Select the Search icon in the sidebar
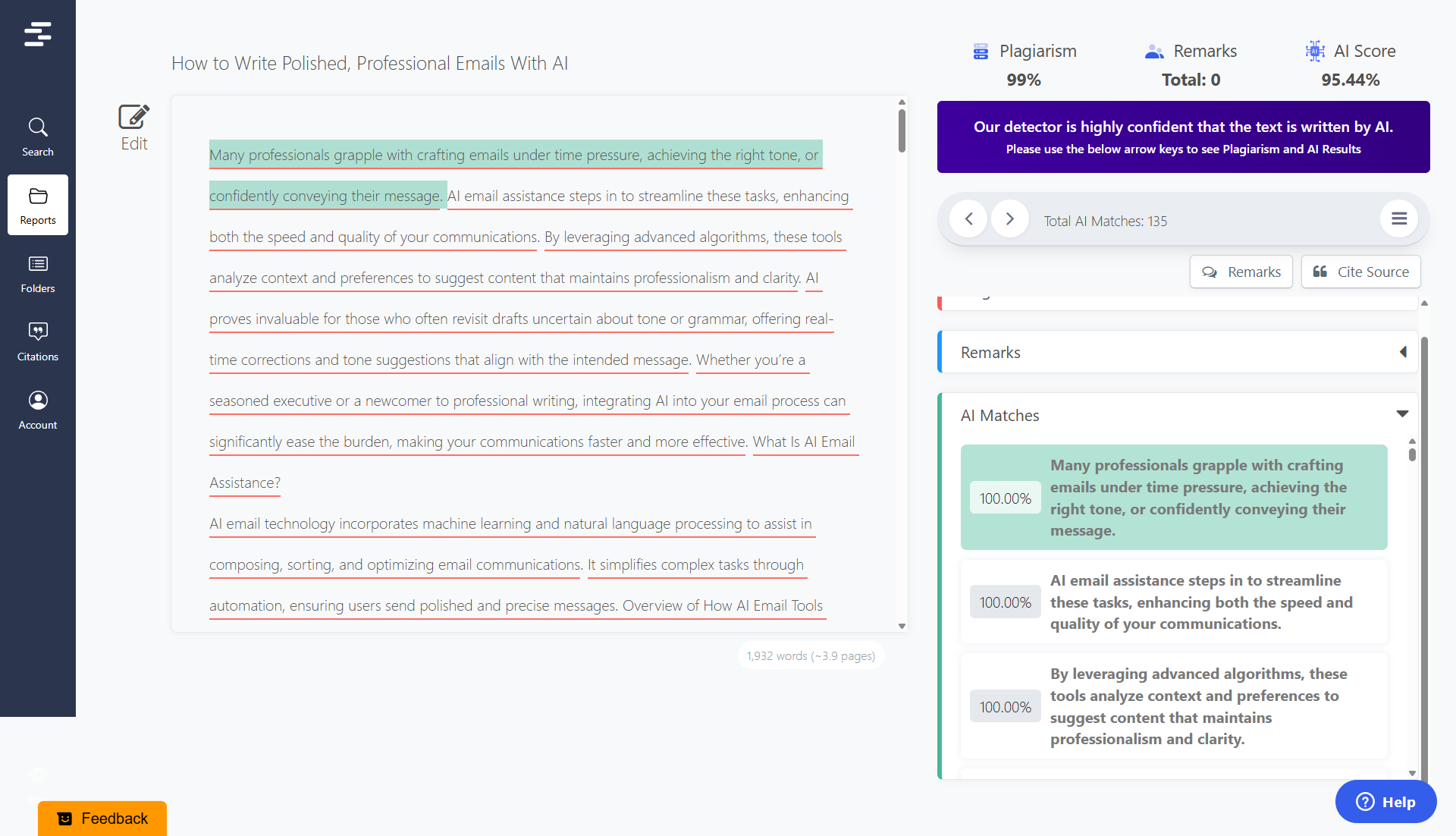Screen dimensions: 1456x836 click(x=37, y=135)
